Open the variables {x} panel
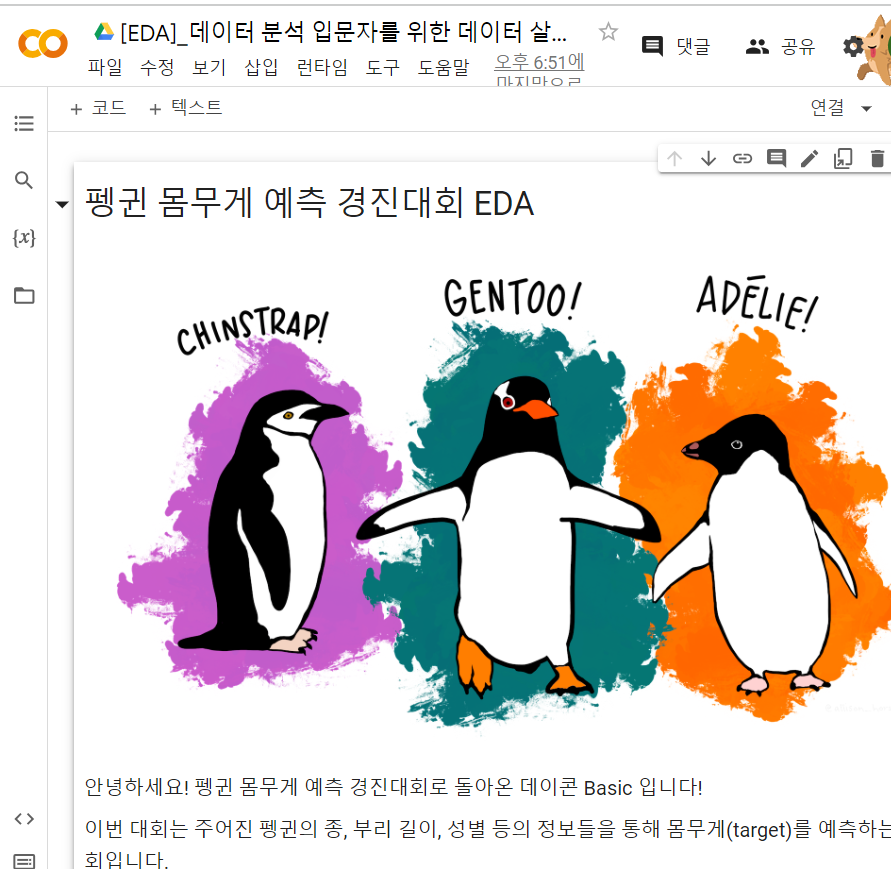This screenshot has width=891, height=869. 24,238
